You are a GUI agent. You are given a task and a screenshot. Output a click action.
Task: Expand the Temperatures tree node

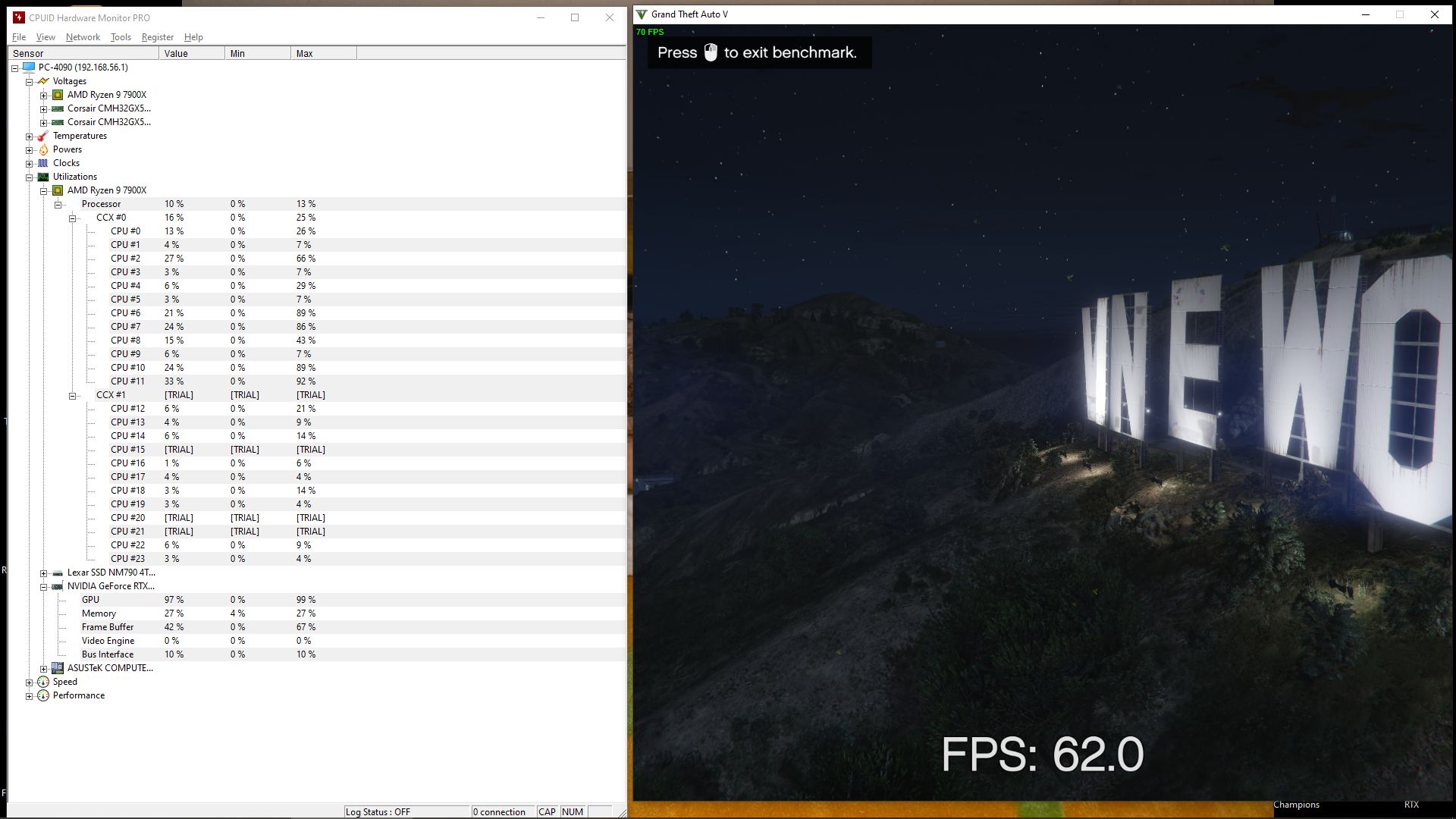(30, 136)
